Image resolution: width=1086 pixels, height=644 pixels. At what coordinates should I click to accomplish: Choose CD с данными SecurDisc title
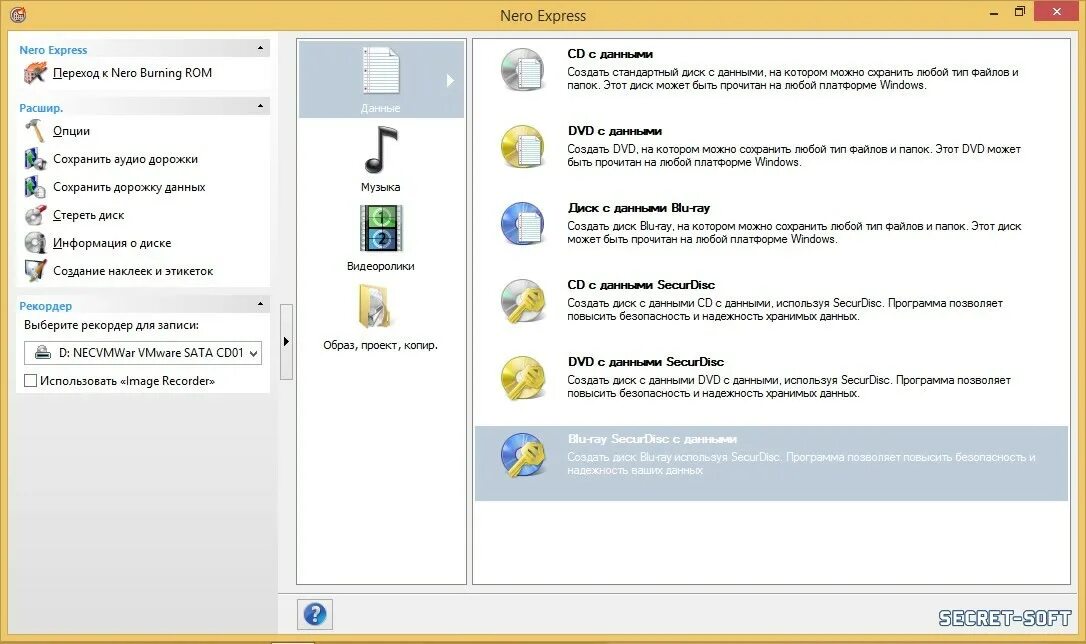[641, 285]
